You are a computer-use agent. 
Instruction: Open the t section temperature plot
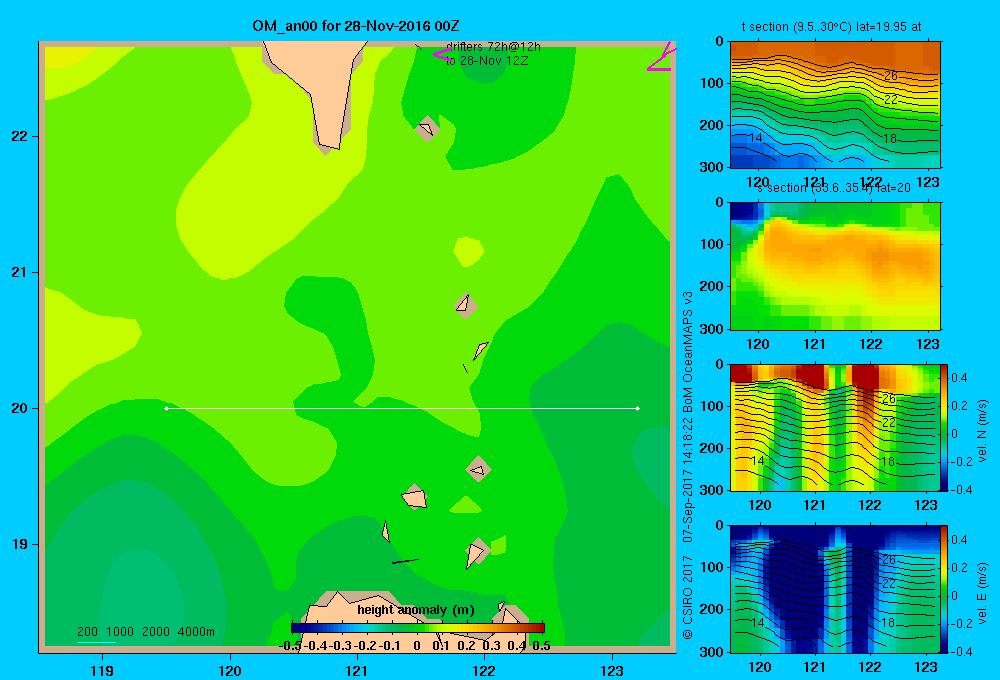835,105
